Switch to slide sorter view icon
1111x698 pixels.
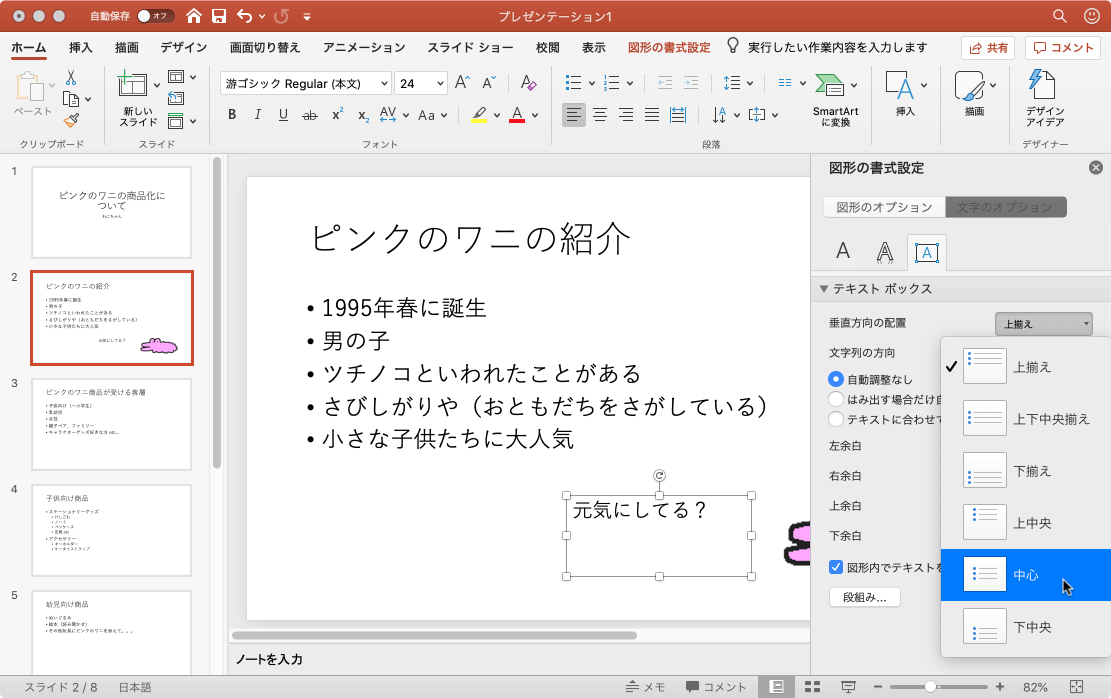(812, 687)
